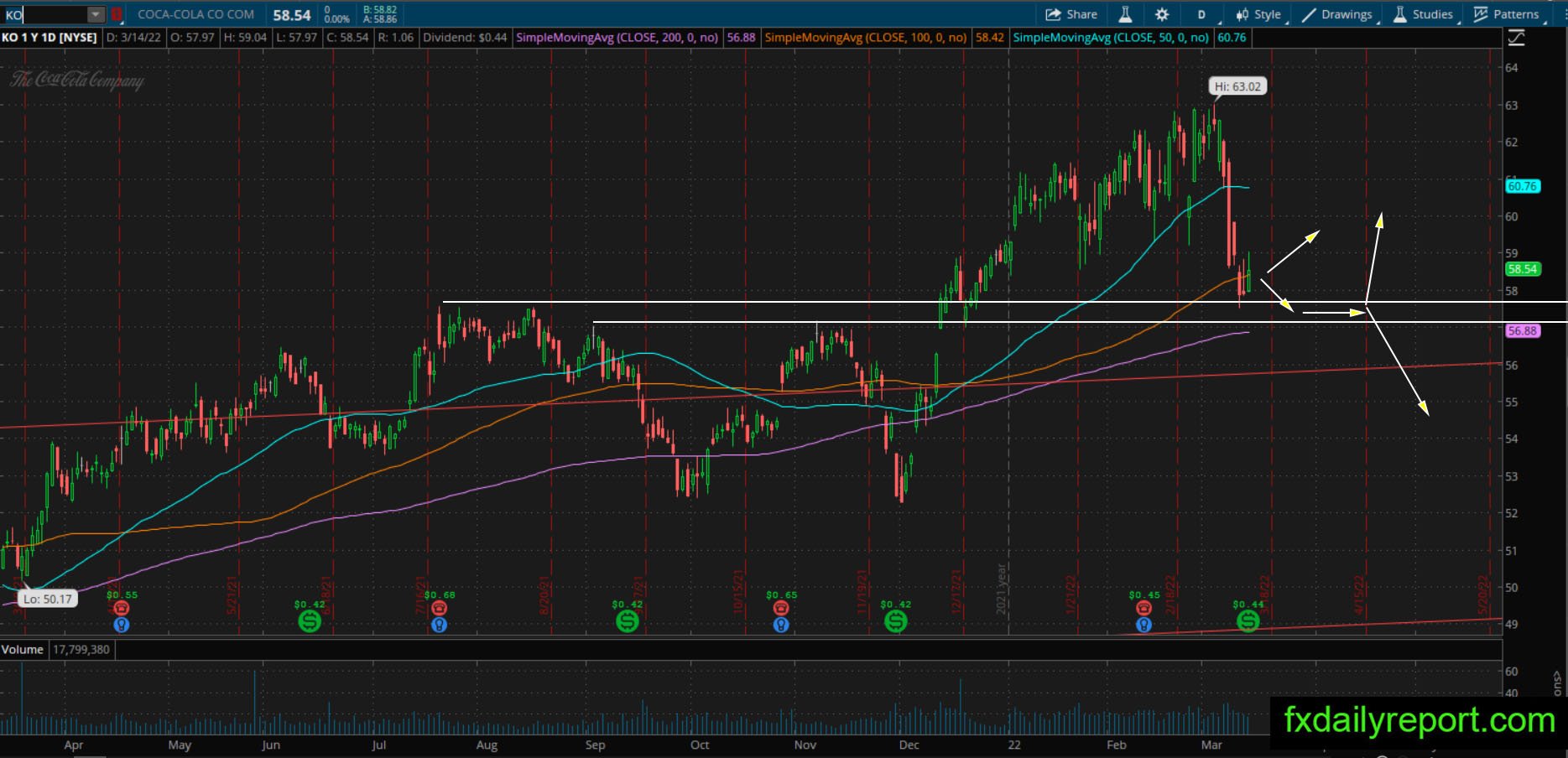Click the O: 57.97 open readout
Viewport: 1568px width, 758px height.
click(192, 38)
